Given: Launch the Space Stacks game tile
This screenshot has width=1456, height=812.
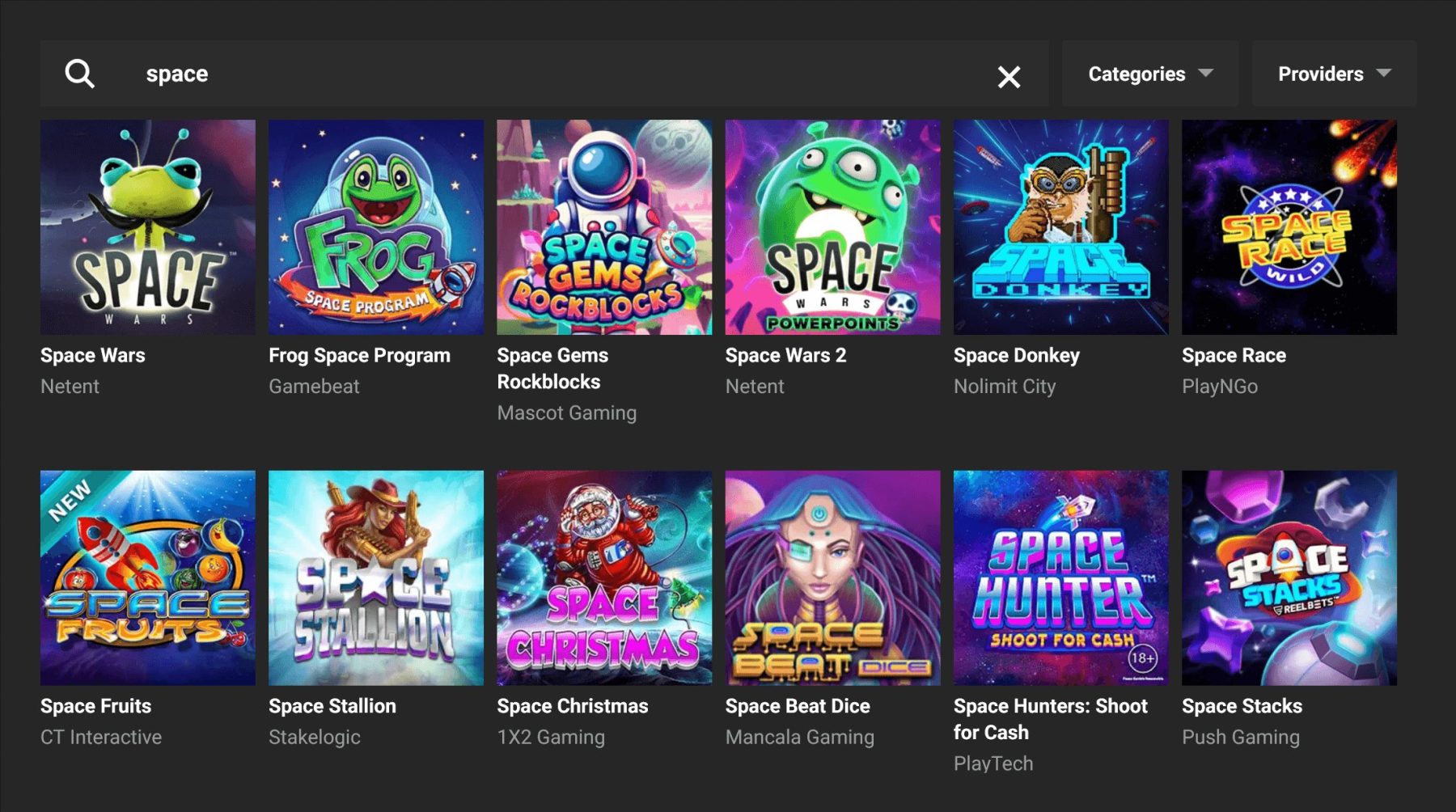Looking at the screenshot, I should pyautogui.click(x=1289, y=577).
